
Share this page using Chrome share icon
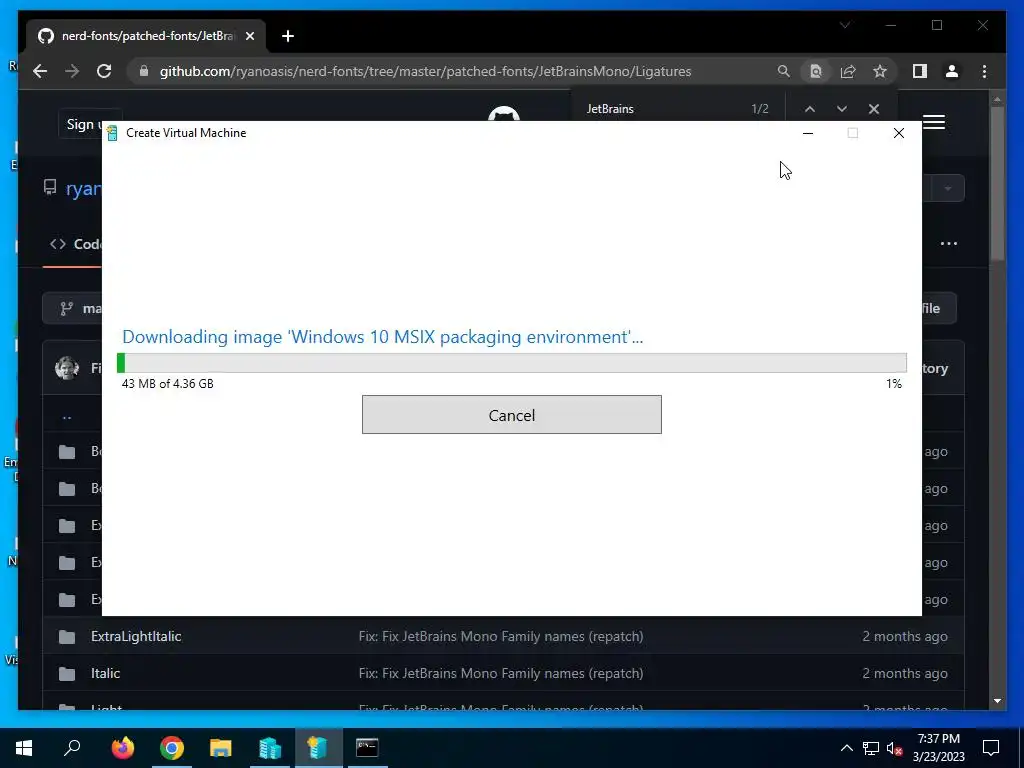tap(848, 71)
